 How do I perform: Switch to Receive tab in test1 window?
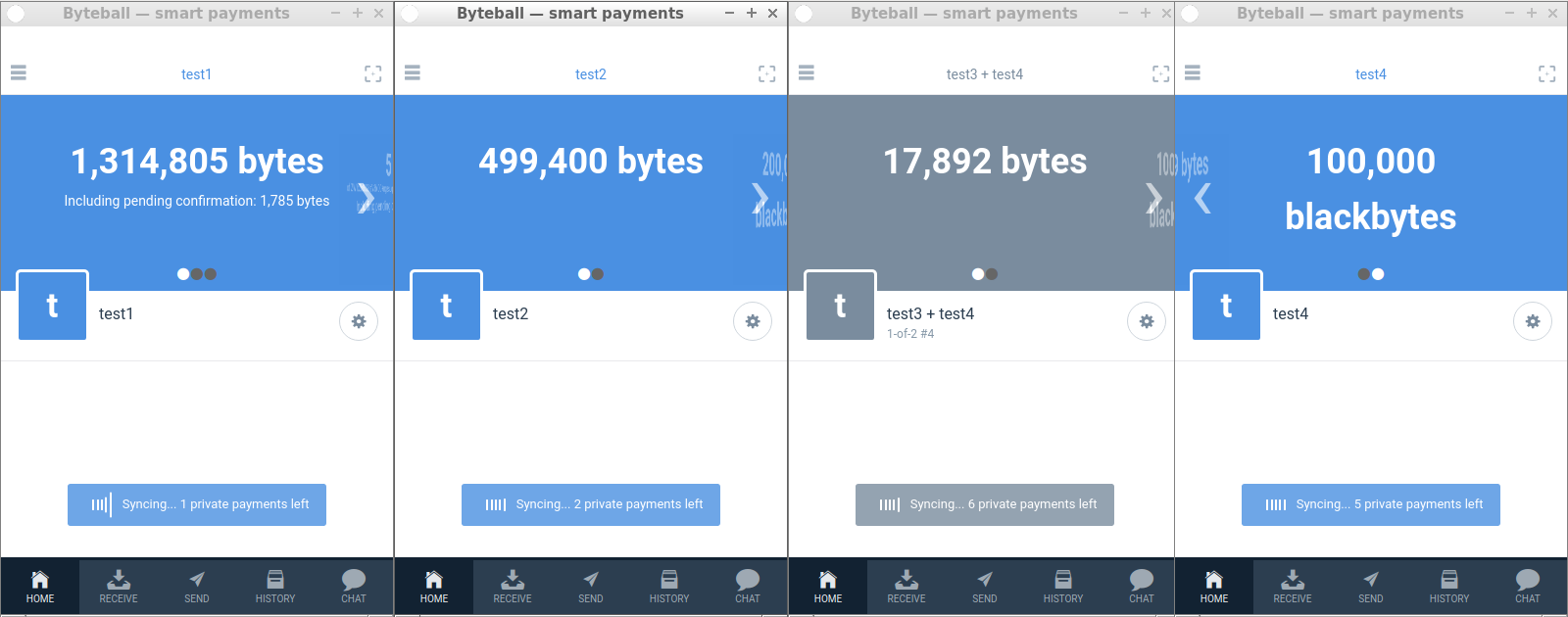(119, 587)
